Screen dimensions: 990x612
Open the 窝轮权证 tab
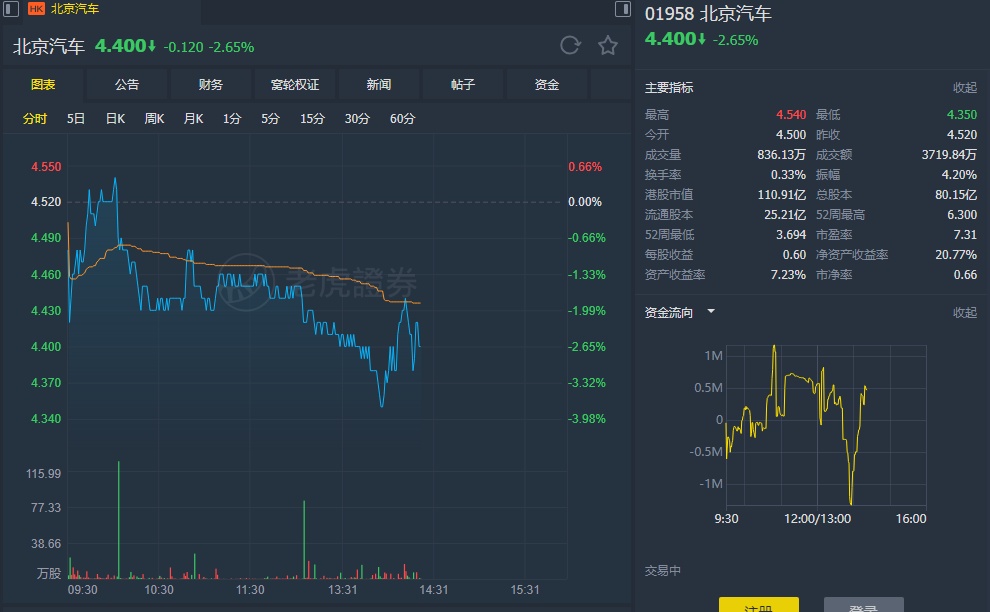pyautogui.click(x=295, y=85)
